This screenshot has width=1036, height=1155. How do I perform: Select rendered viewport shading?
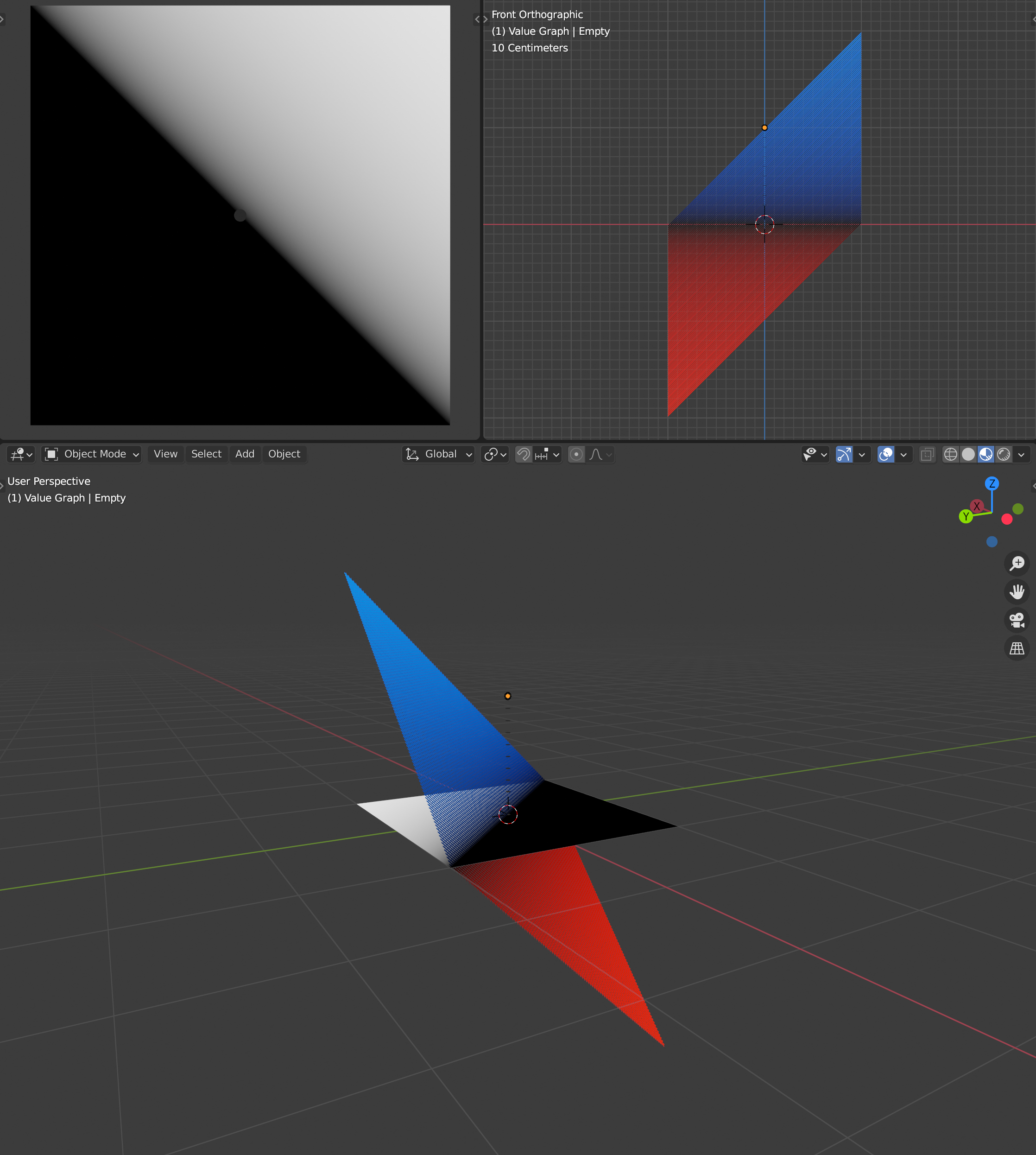click(x=1004, y=454)
